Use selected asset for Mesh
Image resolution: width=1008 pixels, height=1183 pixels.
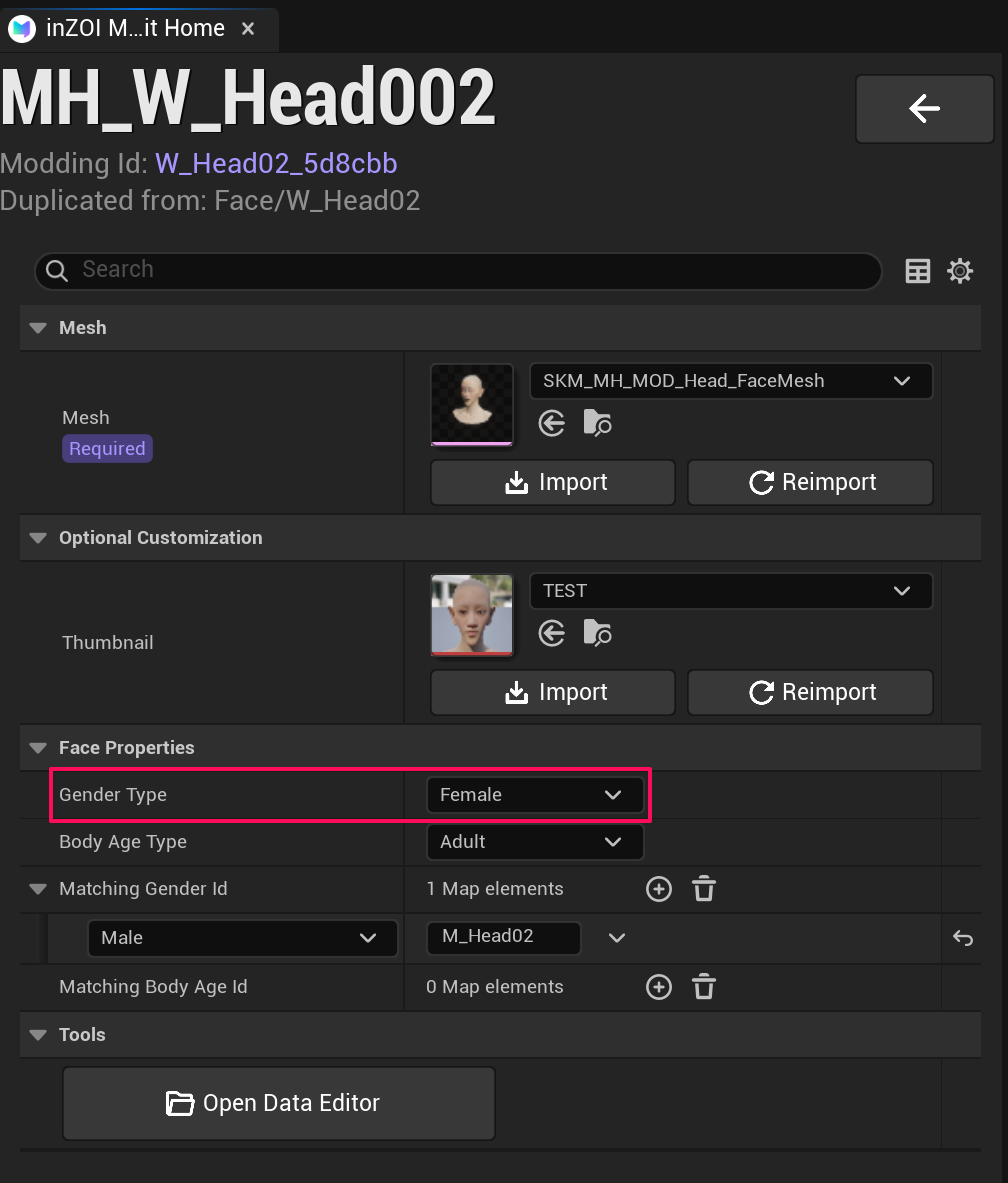pos(552,424)
